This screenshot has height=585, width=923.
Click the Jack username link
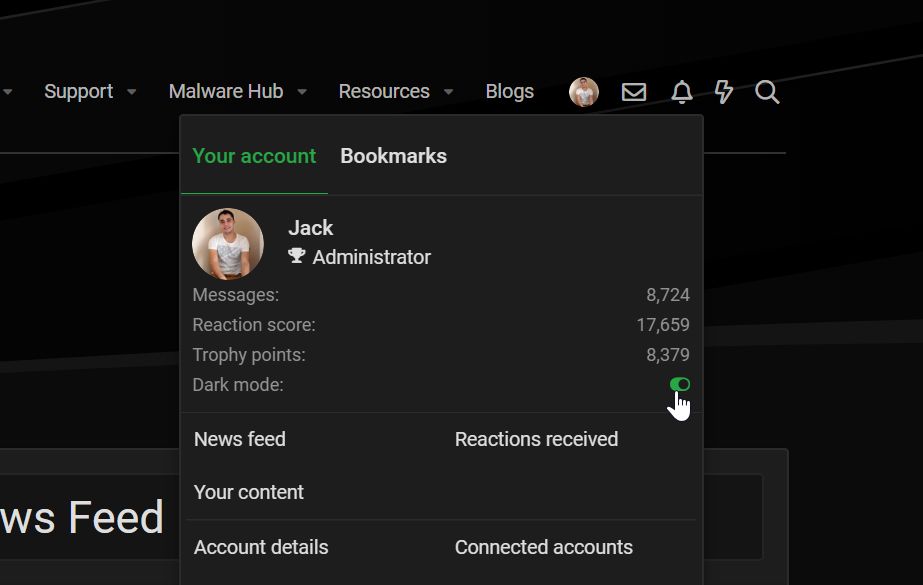[310, 228]
